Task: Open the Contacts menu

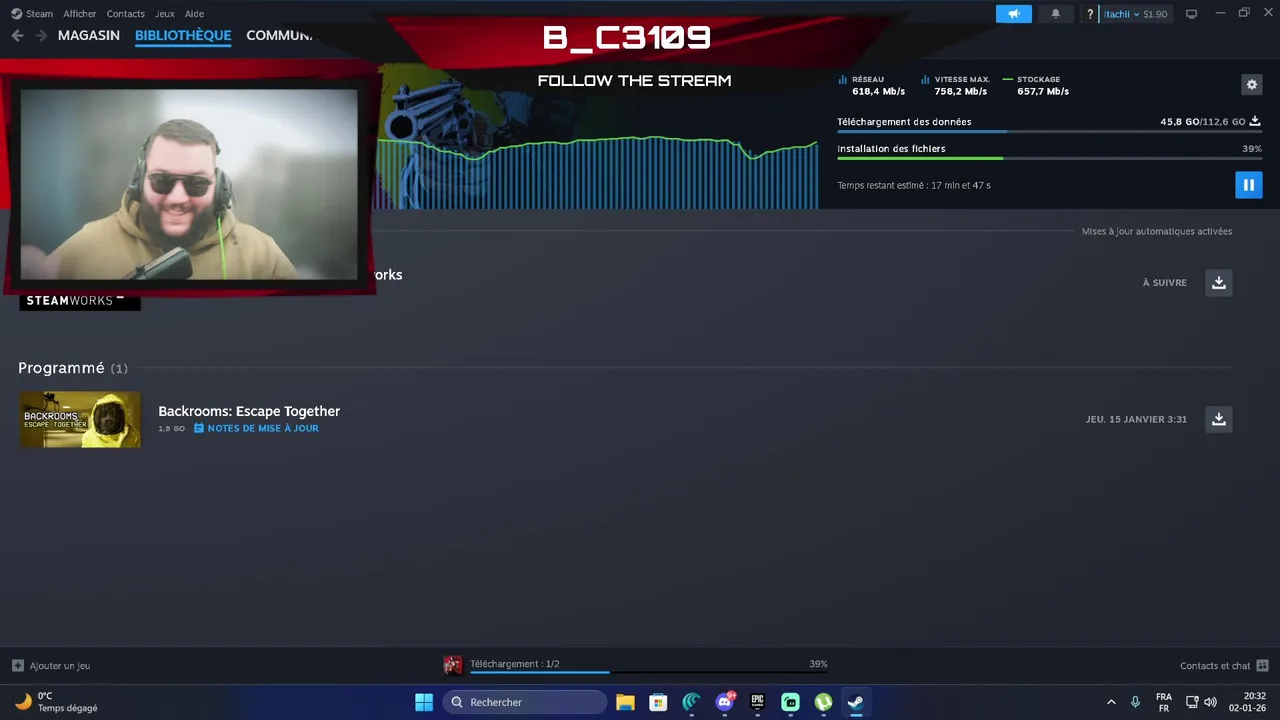Action: click(126, 14)
